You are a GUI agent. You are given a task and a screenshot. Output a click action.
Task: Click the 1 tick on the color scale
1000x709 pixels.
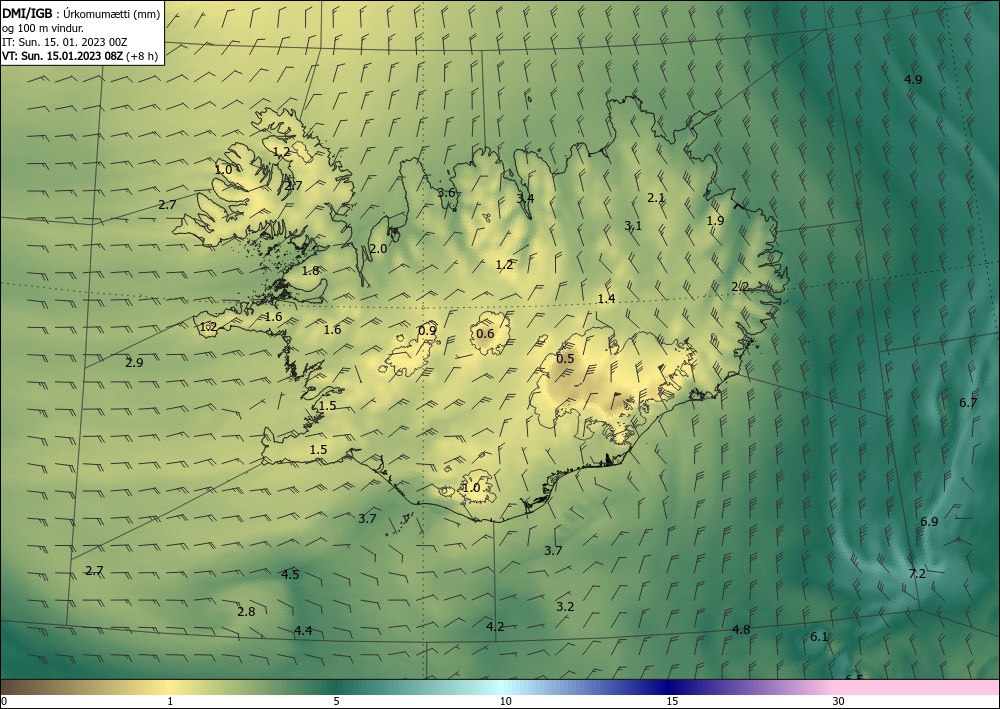click(170, 702)
